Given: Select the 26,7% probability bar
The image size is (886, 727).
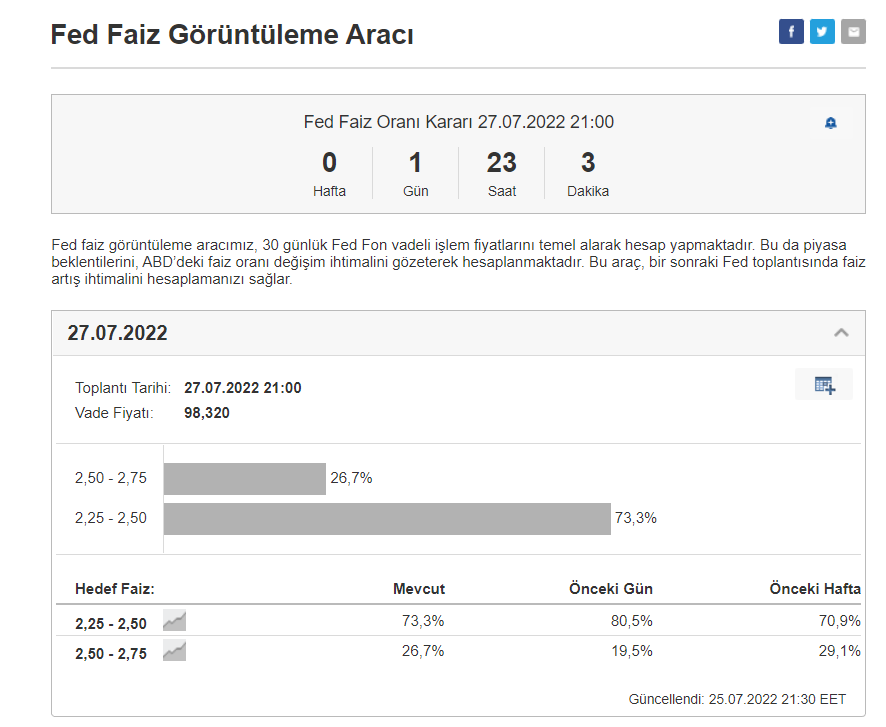Looking at the screenshot, I should (245, 479).
